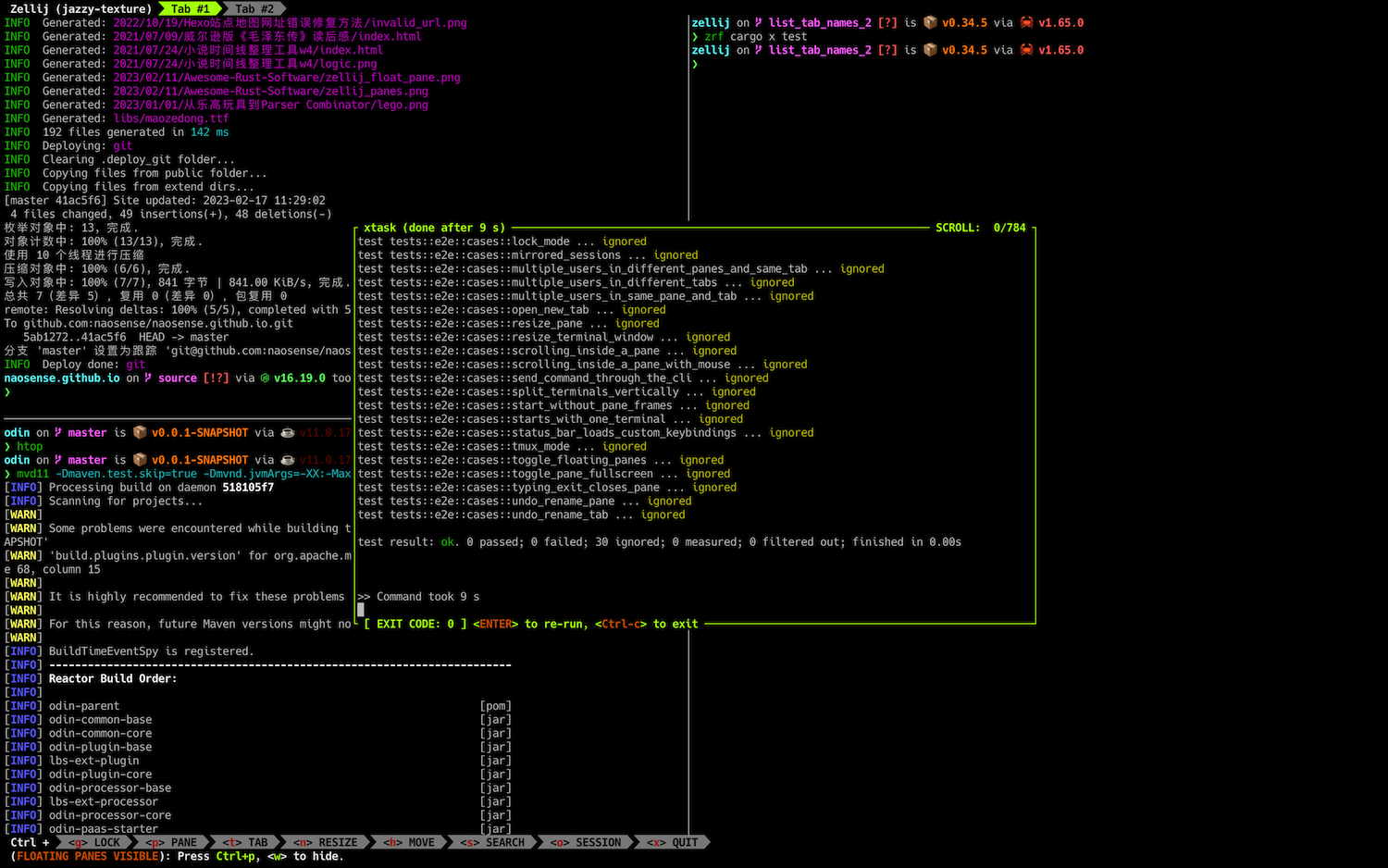Click the toggle_floating_panes test line
Viewport: 1388px width, 868px height.
tap(541, 460)
